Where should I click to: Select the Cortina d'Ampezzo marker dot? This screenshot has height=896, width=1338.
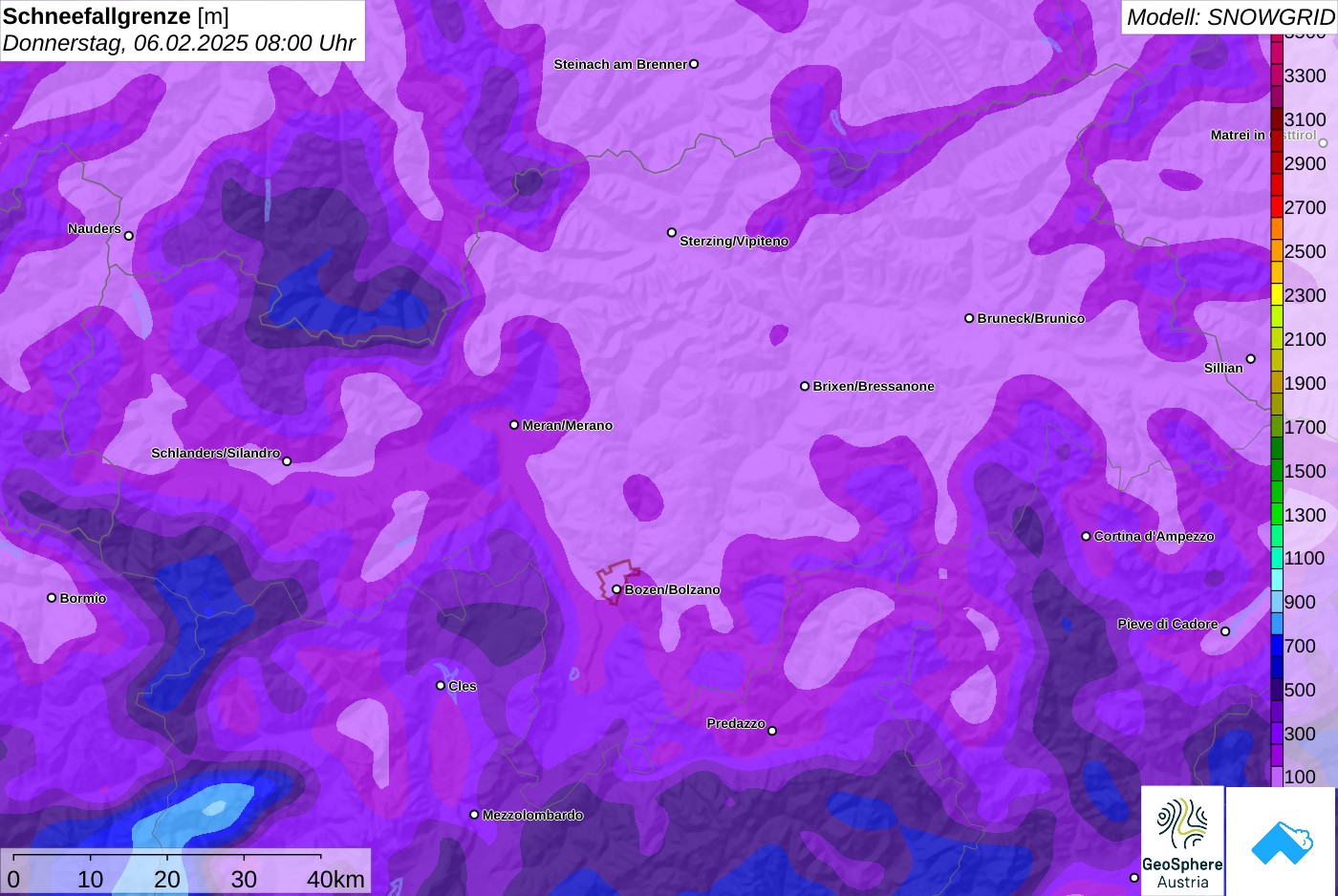(x=1086, y=536)
